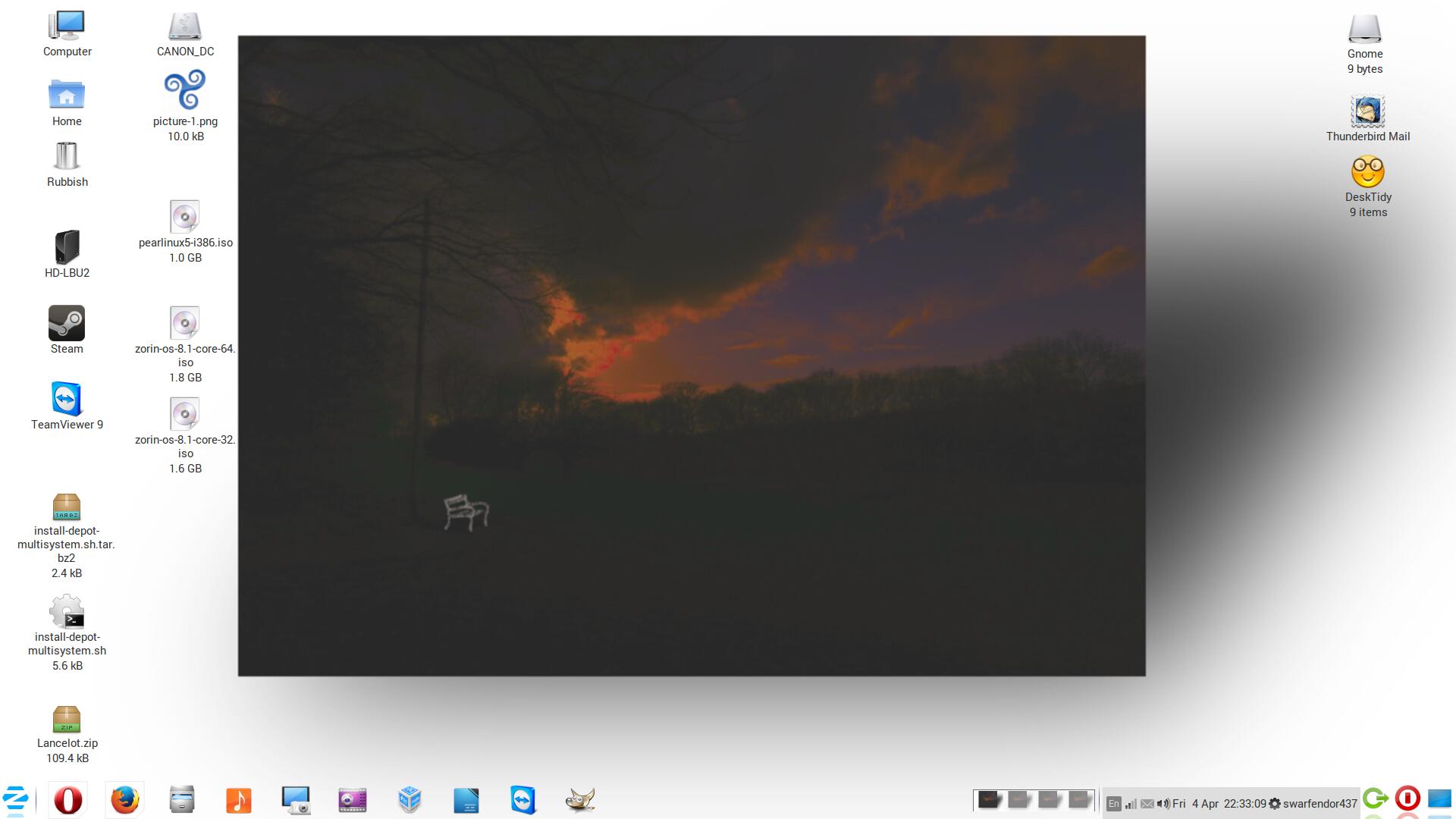Viewport: 1456px width, 819px height.
Task: Open the Zorin start menu
Action: point(15,799)
